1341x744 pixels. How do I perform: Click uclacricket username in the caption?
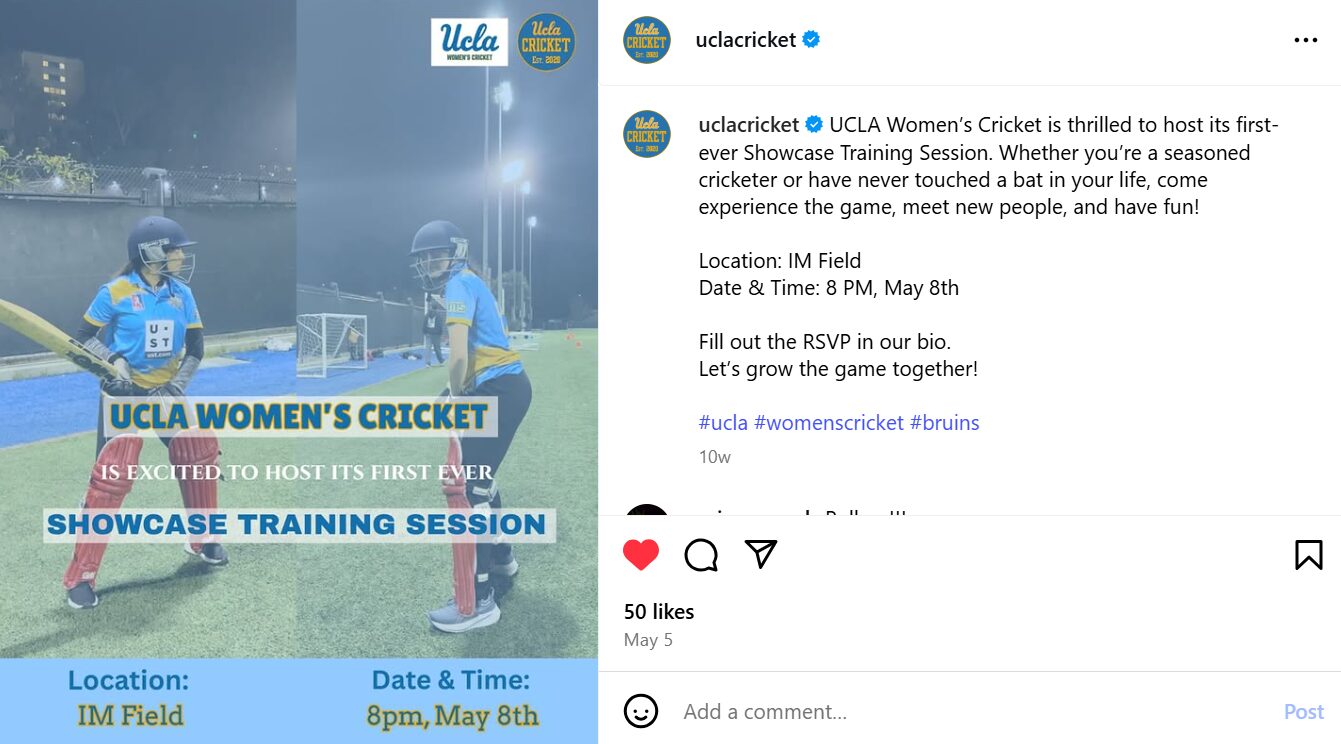(749, 125)
